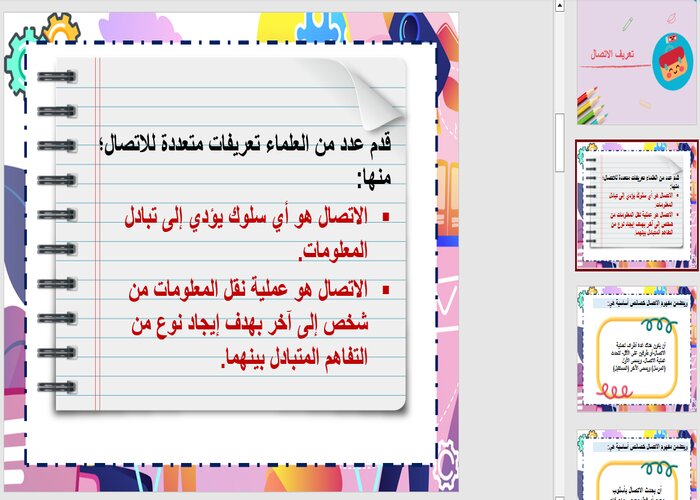
Task: Click the red bullet before 'الاتصال هو عملية نقل'
Action: (x=386, y=290)
